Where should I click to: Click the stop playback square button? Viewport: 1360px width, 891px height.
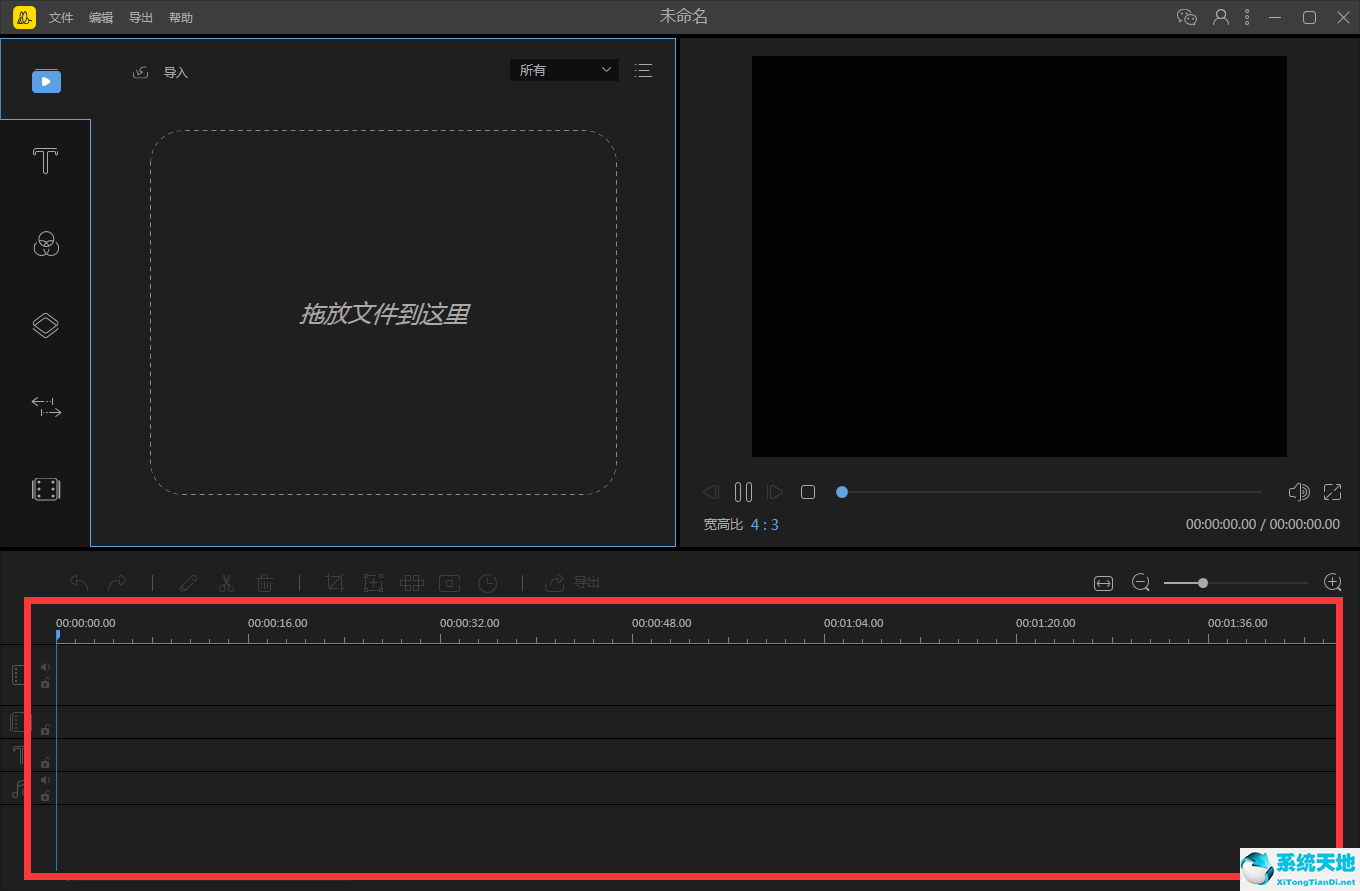(808, 492)
